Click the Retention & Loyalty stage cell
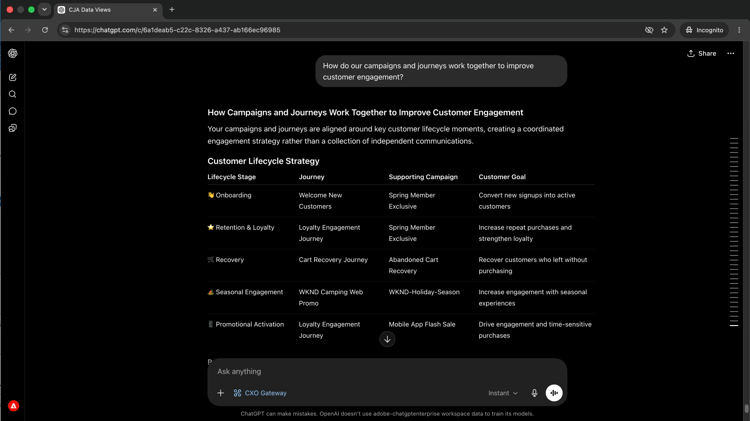Image resolution: width=750 pixels, height=421 pixels. (241, 227)
